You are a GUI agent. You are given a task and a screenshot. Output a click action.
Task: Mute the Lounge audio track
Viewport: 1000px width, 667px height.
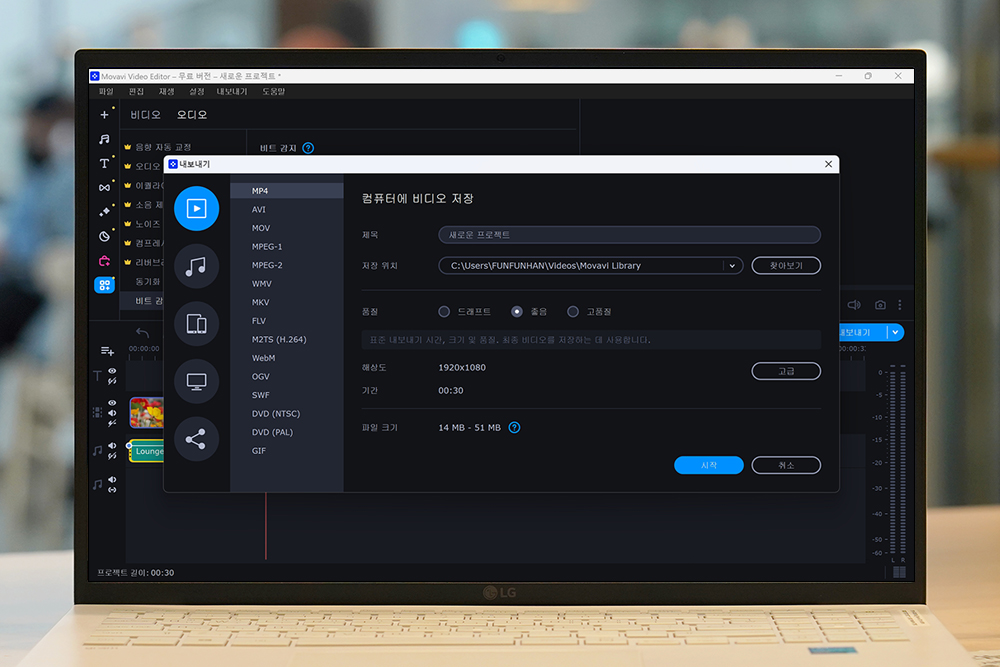coord(112,446)
